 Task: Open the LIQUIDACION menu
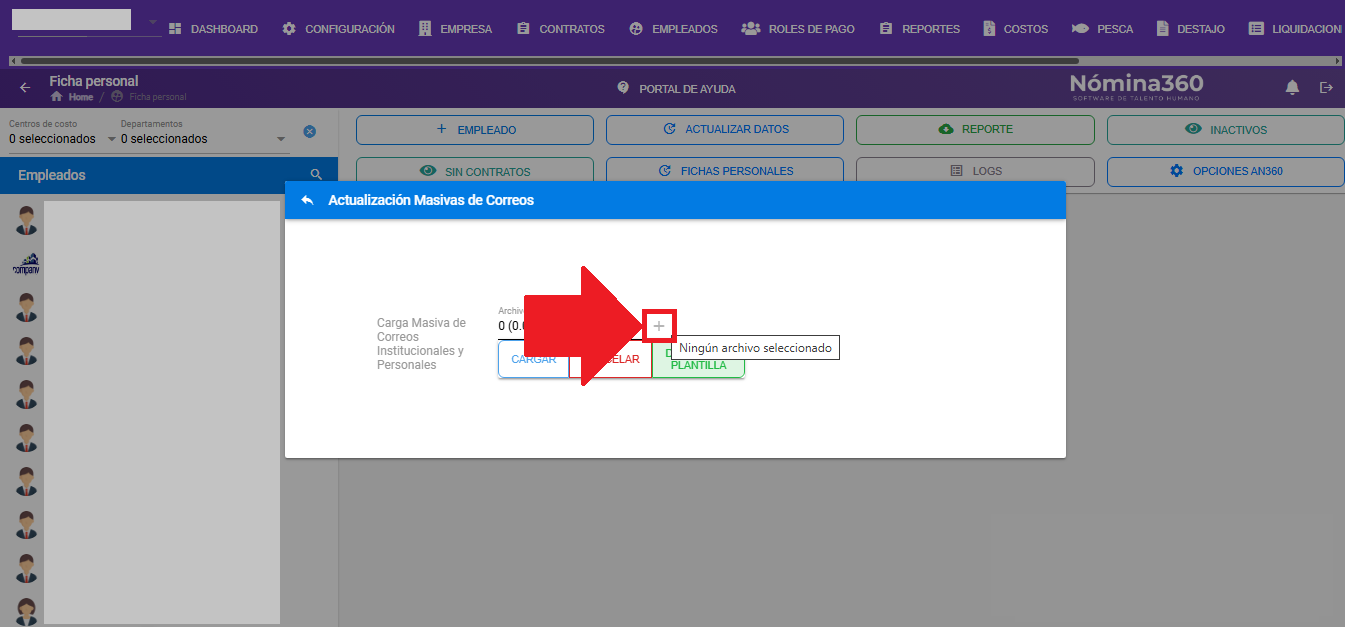point(1295,29)
